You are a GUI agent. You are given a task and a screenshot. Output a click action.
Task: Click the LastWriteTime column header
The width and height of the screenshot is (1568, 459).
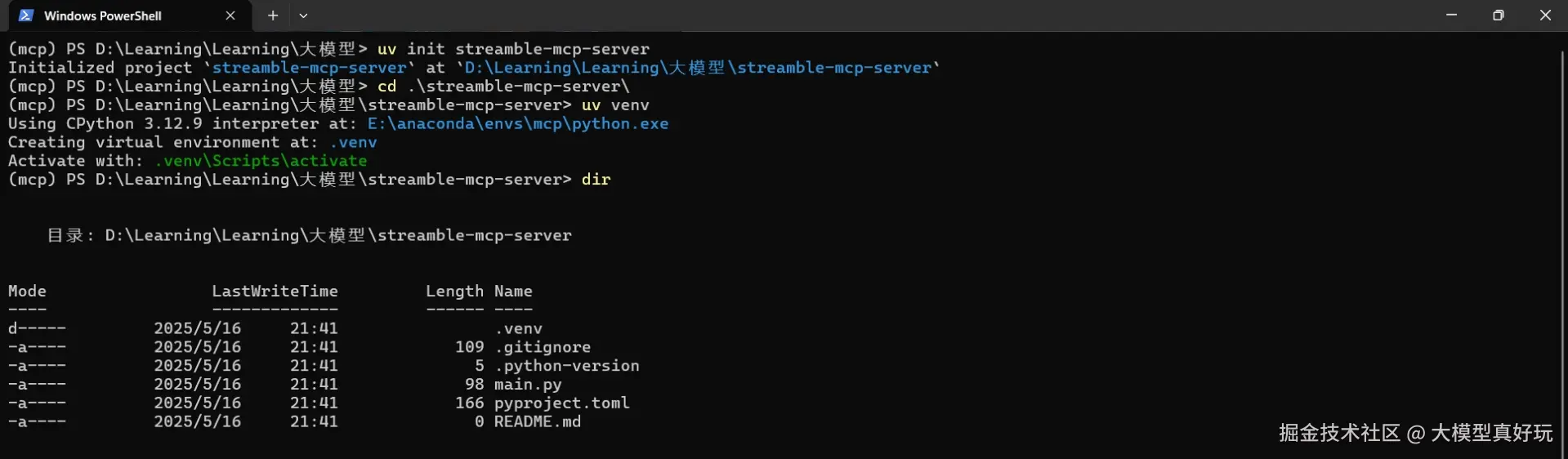(x=275, y=292)
